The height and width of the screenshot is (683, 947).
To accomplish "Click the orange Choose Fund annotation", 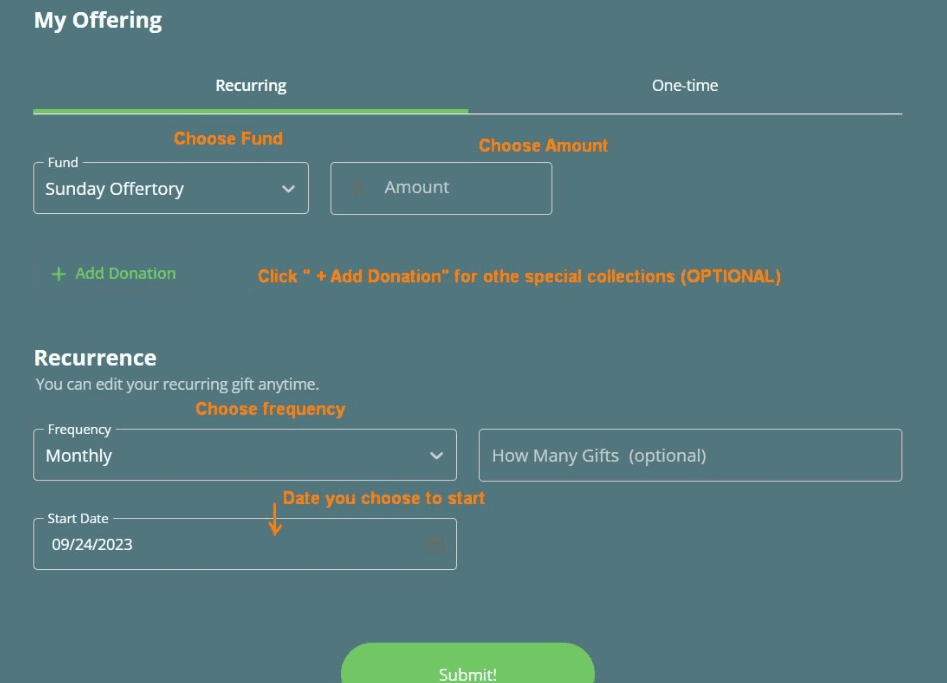I will [228, 139].
